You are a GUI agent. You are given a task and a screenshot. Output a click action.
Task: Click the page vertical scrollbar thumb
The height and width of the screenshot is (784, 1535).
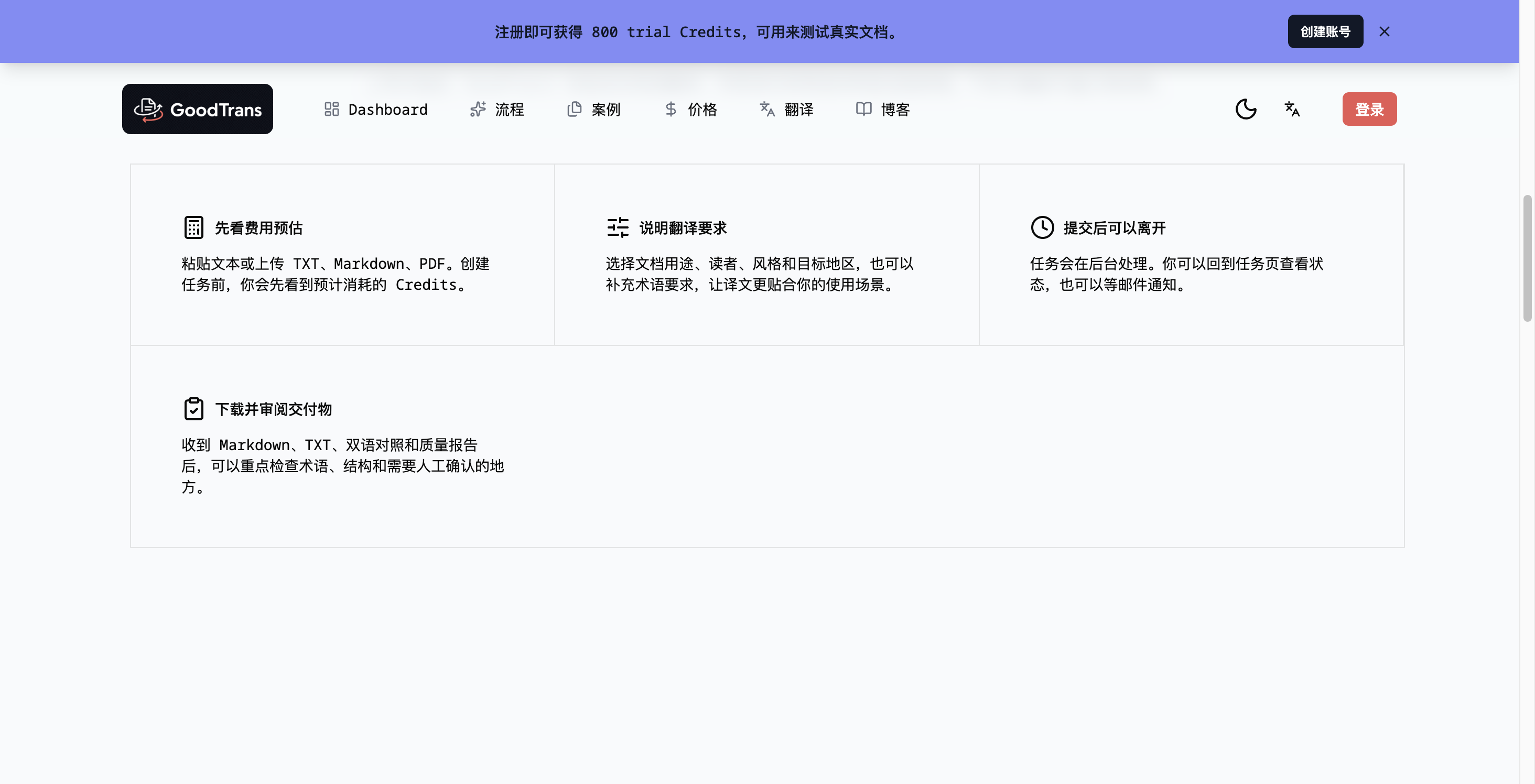(1527, 258)
